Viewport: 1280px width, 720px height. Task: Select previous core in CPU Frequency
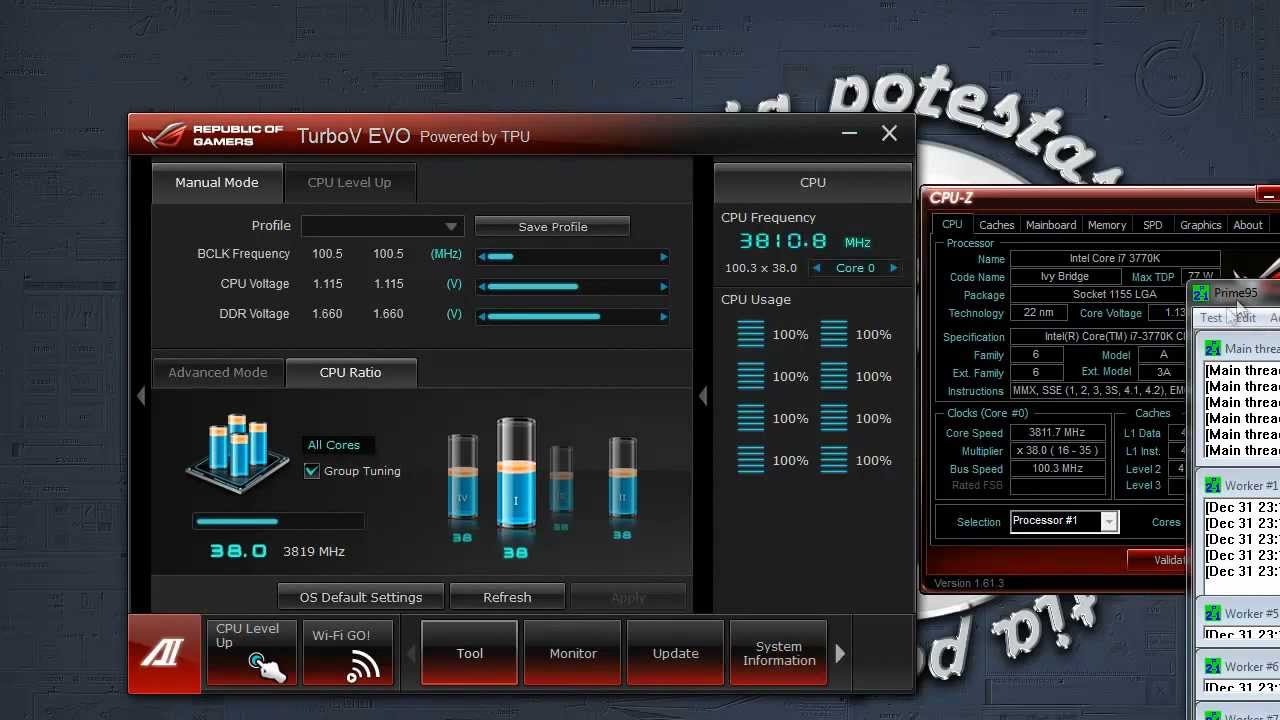[817, 268]
